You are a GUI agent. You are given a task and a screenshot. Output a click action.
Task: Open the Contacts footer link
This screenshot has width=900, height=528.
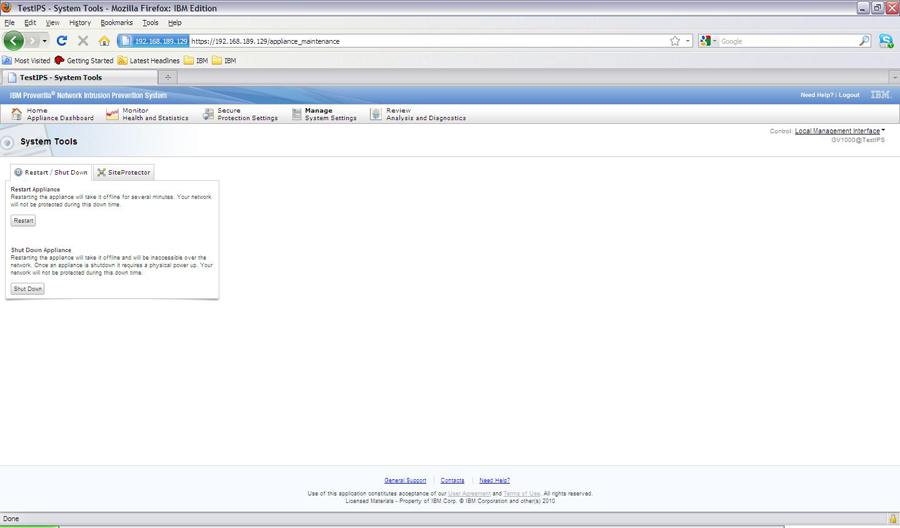click(452, 480)
